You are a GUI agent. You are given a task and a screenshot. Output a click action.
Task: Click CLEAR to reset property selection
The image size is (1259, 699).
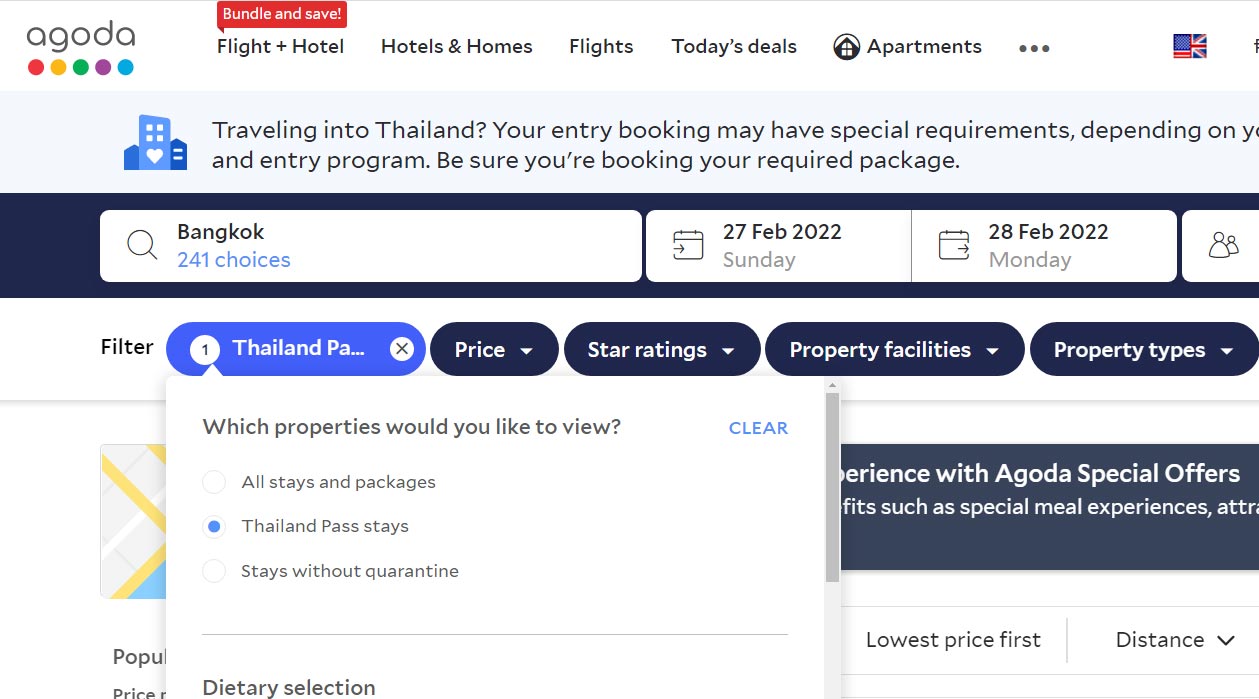coord(757,428)
